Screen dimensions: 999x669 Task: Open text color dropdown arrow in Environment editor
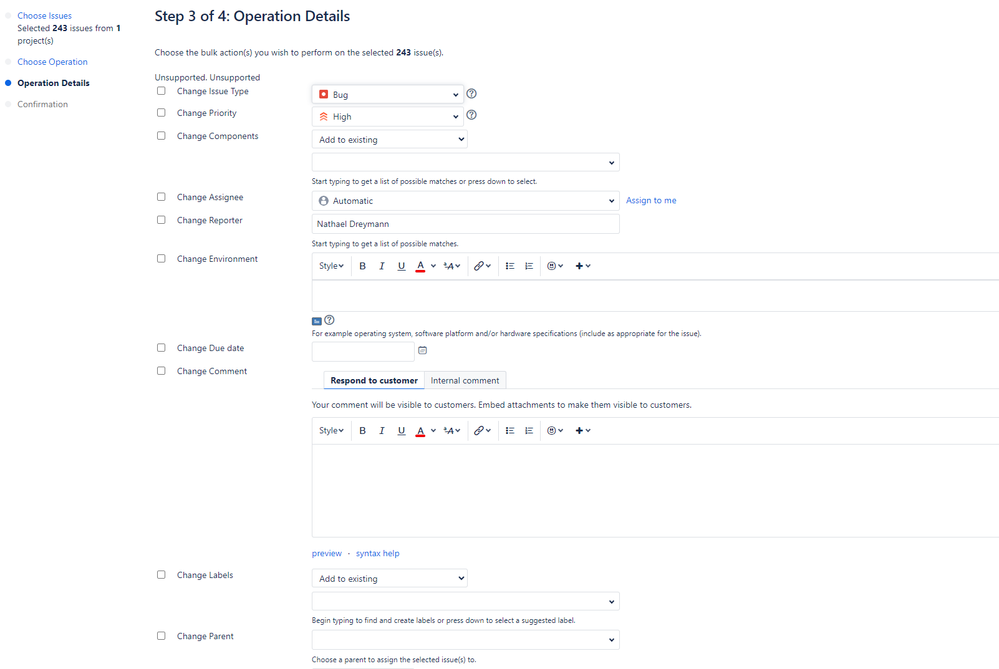[x=433, y=266]
